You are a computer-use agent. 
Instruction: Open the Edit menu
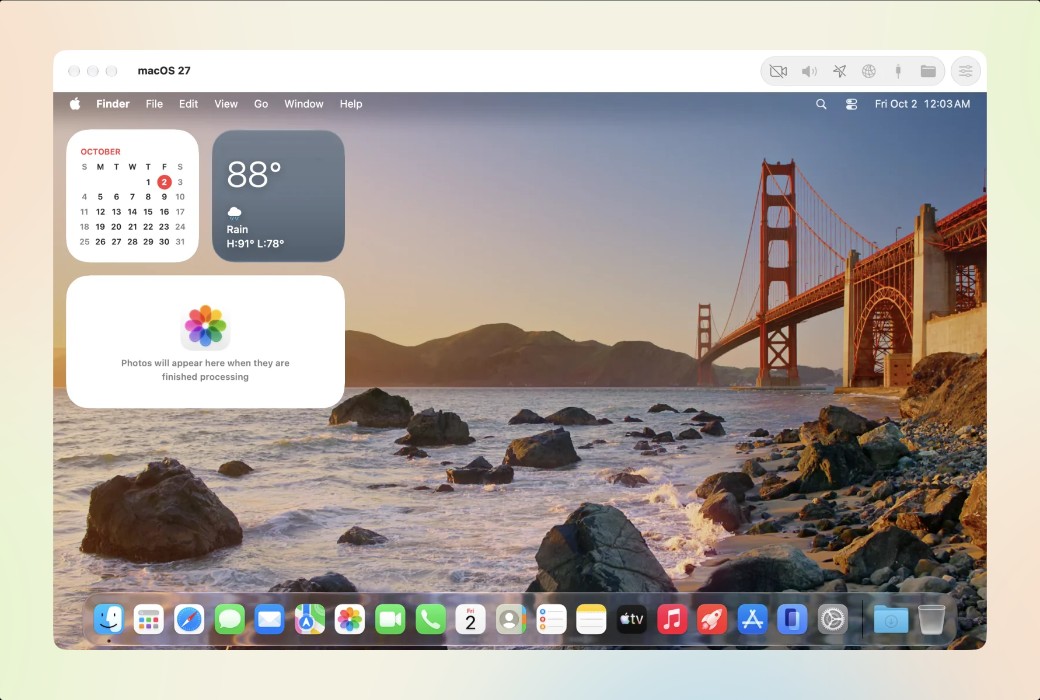pyautogui.click(x=188, y=104)
